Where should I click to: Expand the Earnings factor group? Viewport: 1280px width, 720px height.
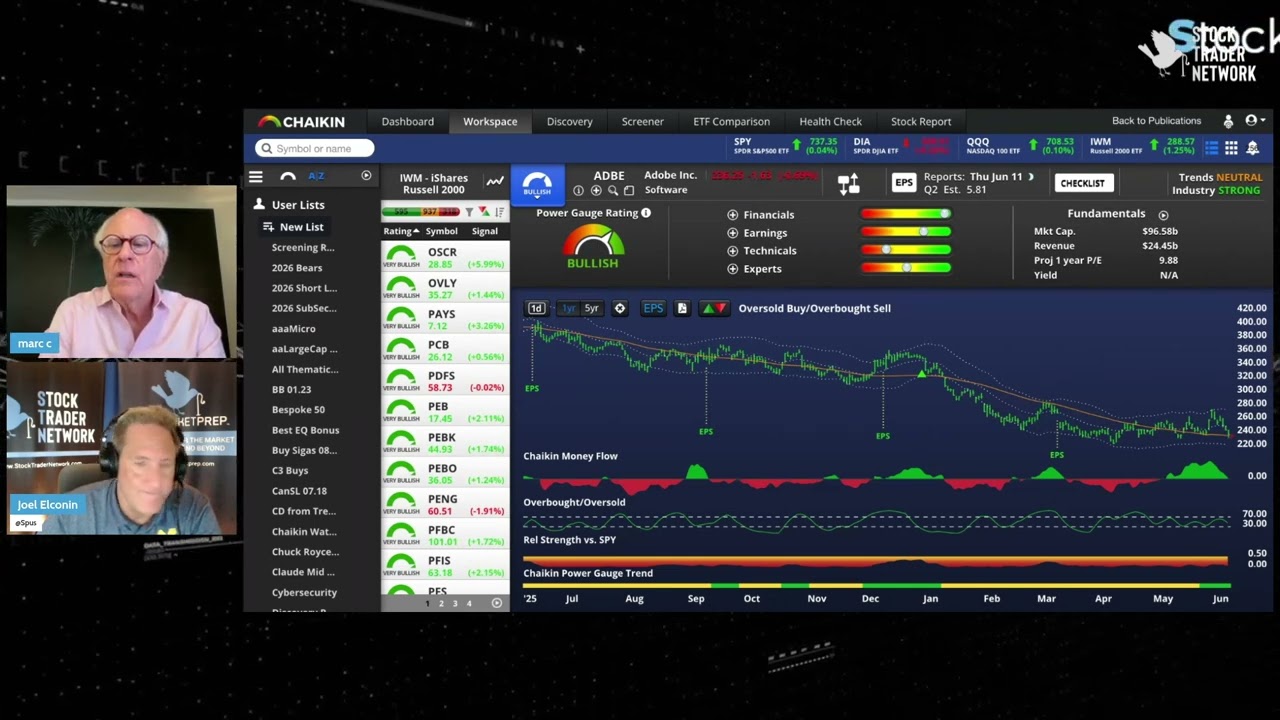tap(733, 233)
